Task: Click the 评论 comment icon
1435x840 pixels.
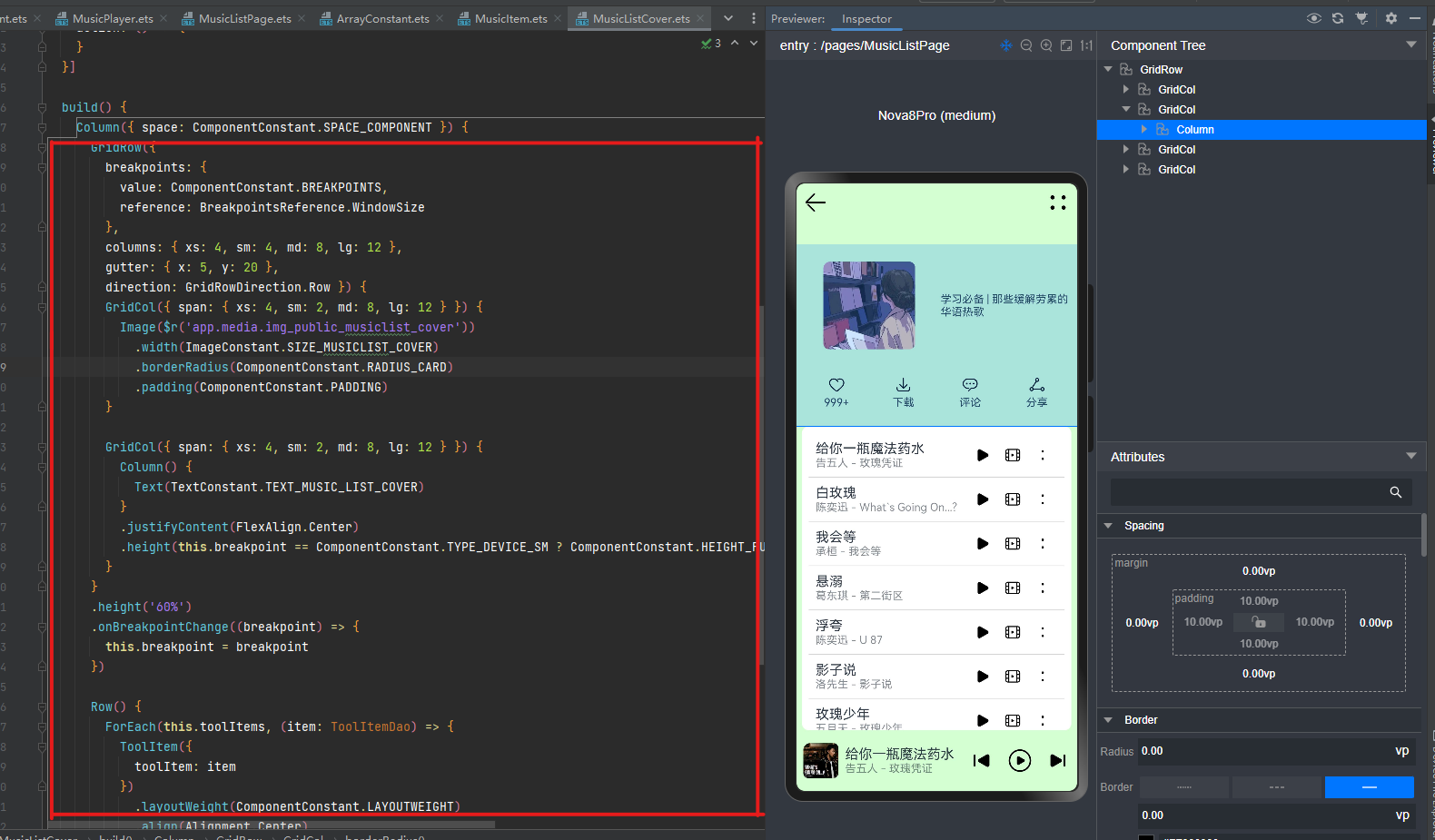Action: click(970, 385)
